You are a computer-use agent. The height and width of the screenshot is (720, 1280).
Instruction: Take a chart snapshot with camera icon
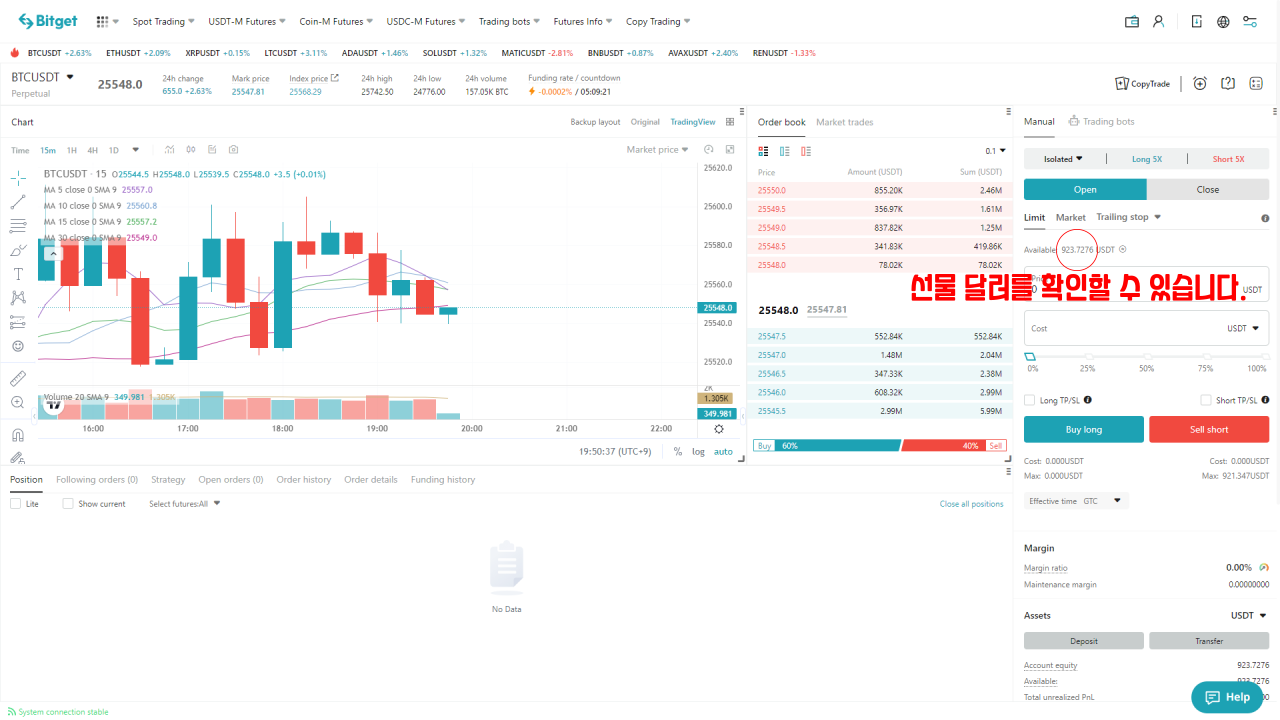click(233, 150)
